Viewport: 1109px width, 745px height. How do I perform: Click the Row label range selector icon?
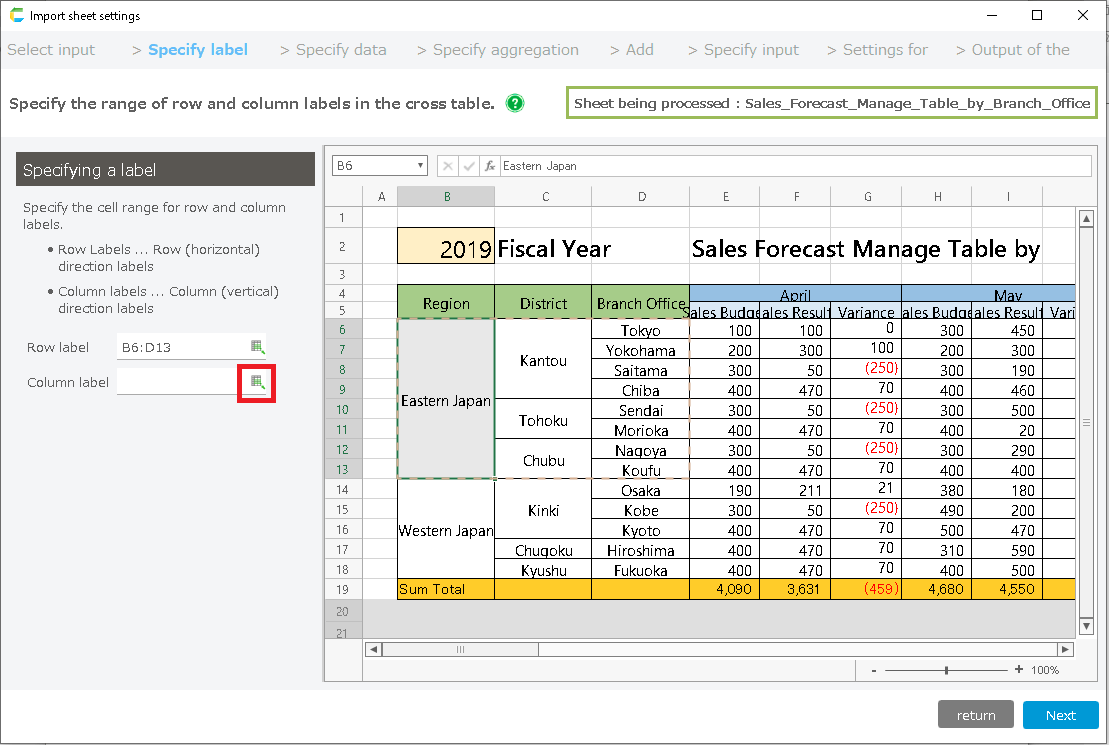[257, 347]
